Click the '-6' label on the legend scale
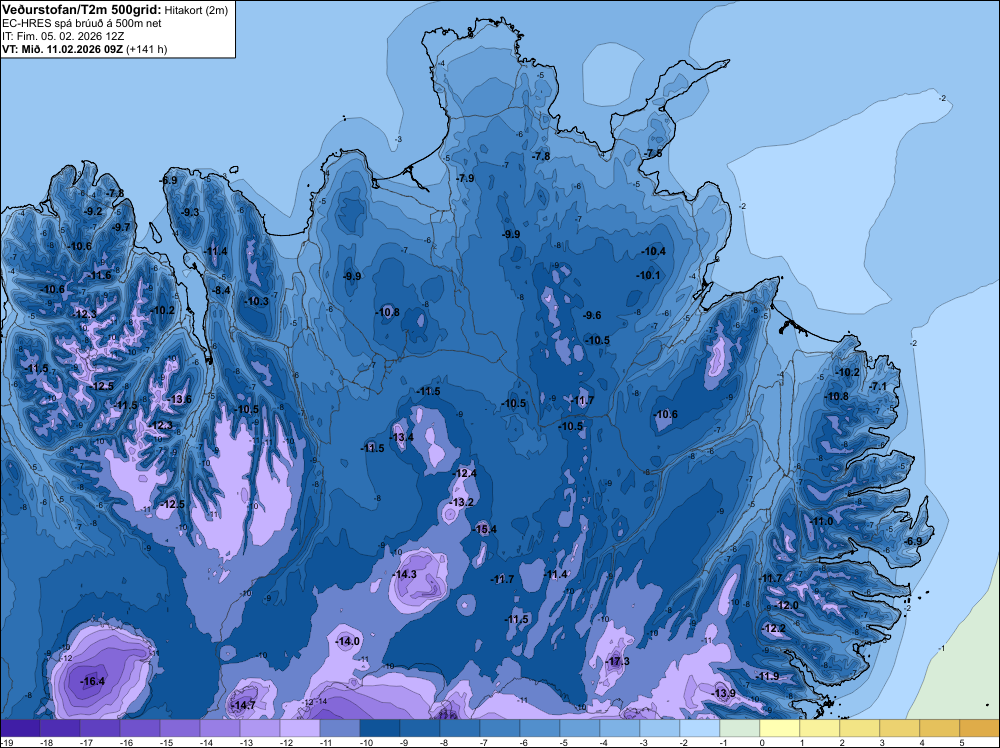1000x748 pixels. point(526,742)
